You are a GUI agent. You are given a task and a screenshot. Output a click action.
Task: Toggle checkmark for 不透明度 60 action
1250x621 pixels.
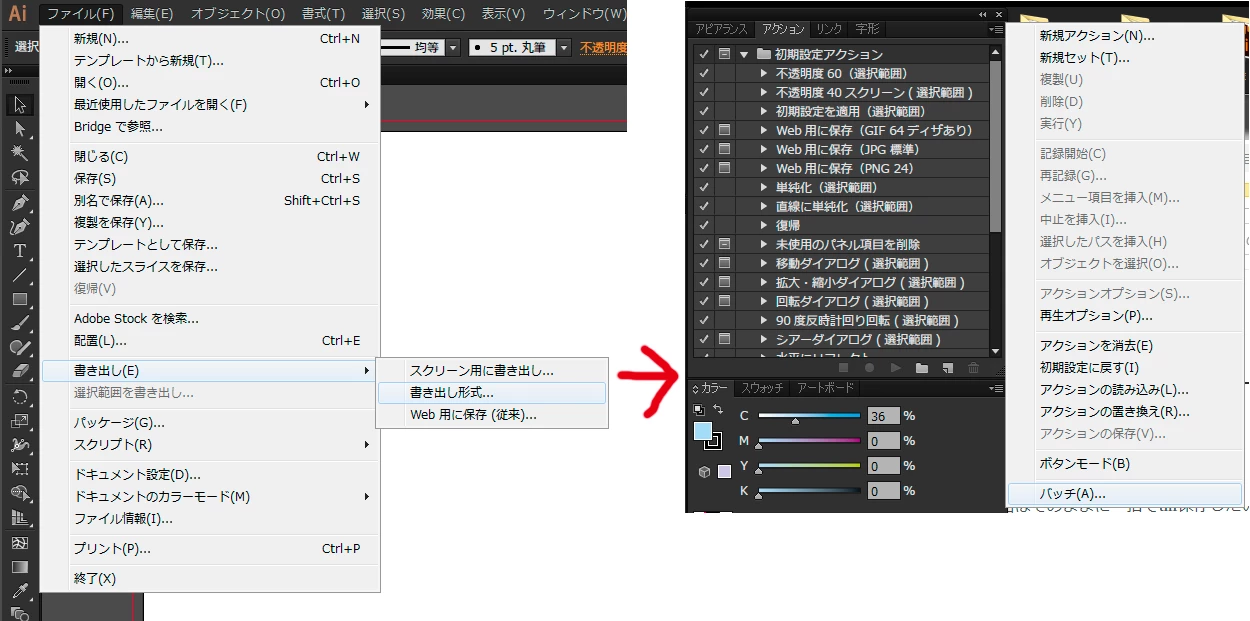[x=704, y=73]
